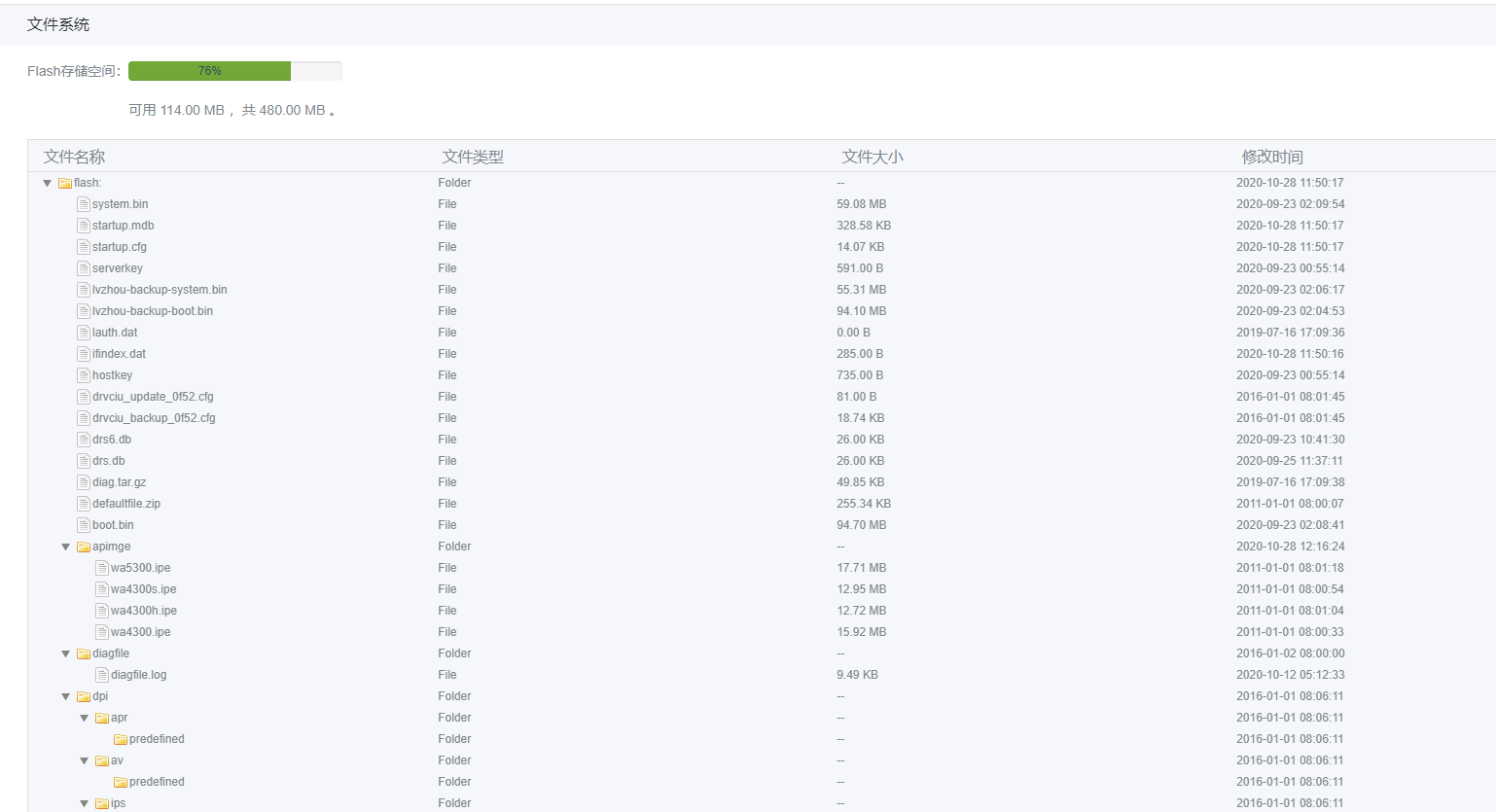1496x812 pixels.
Task: Sort by the 修改时间 column header
Action: pos(1272,157)
